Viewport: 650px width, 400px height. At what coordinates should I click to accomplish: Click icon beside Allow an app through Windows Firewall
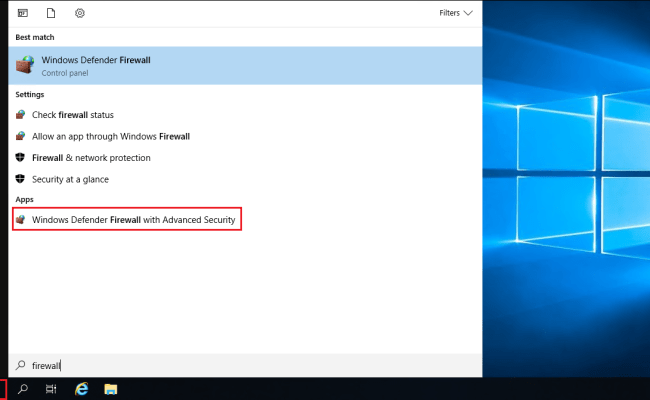tap(20, 136)
